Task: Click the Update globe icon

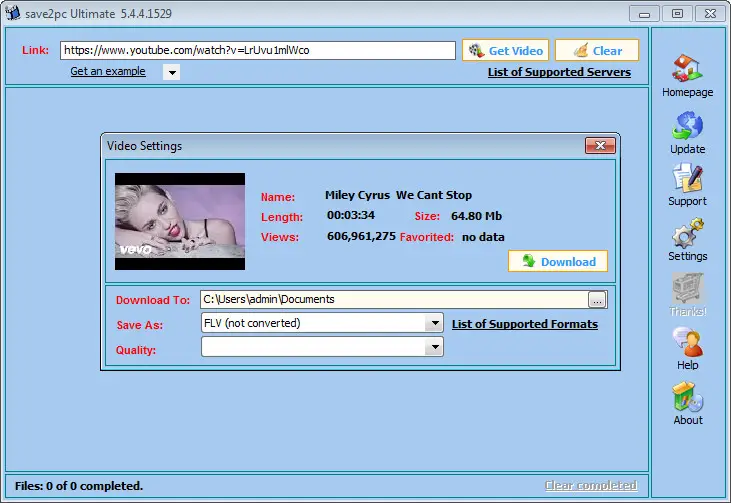Action: tap(687, 125)
